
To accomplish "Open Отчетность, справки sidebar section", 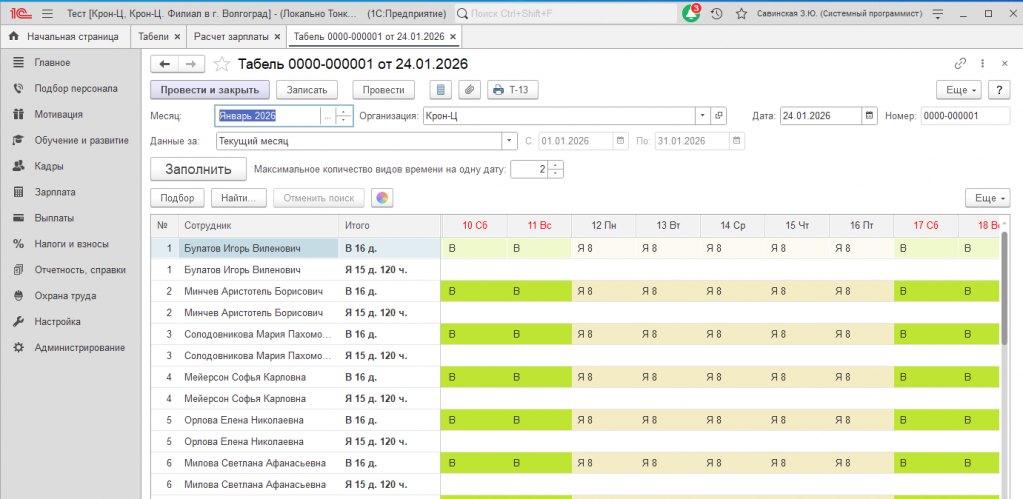I will [x=80, y=270].
